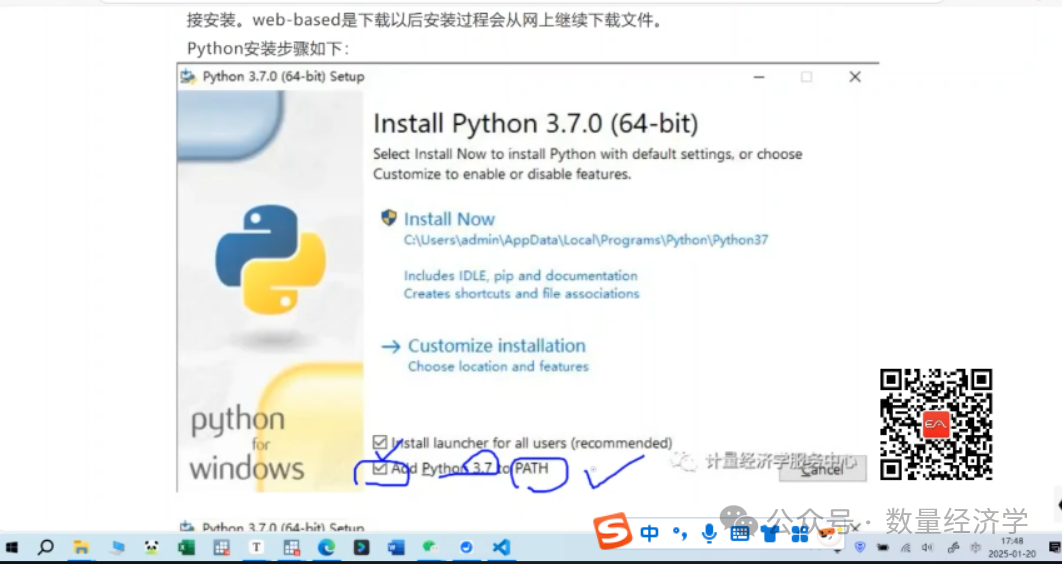Open the Sogou toolbox grid icon
Screen dimensions: 1062x564
pos(800,534)
